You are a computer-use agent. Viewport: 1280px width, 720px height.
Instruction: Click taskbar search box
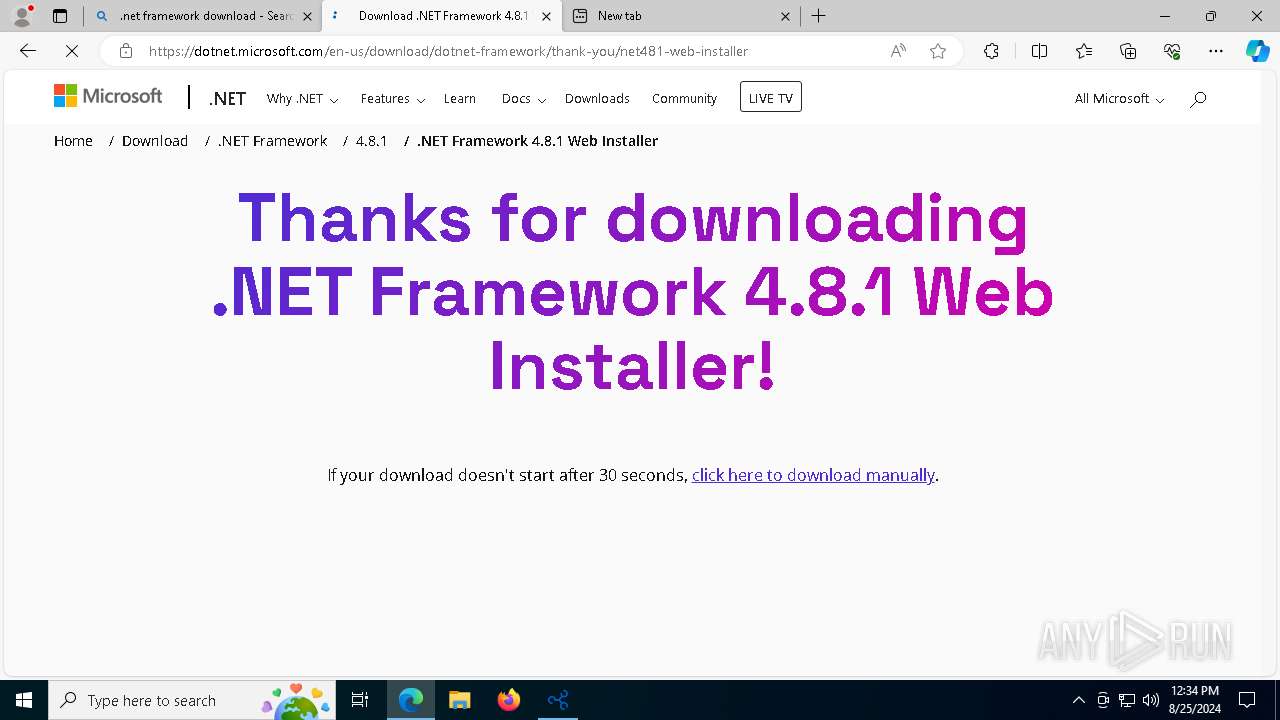(x=193, y=700)
